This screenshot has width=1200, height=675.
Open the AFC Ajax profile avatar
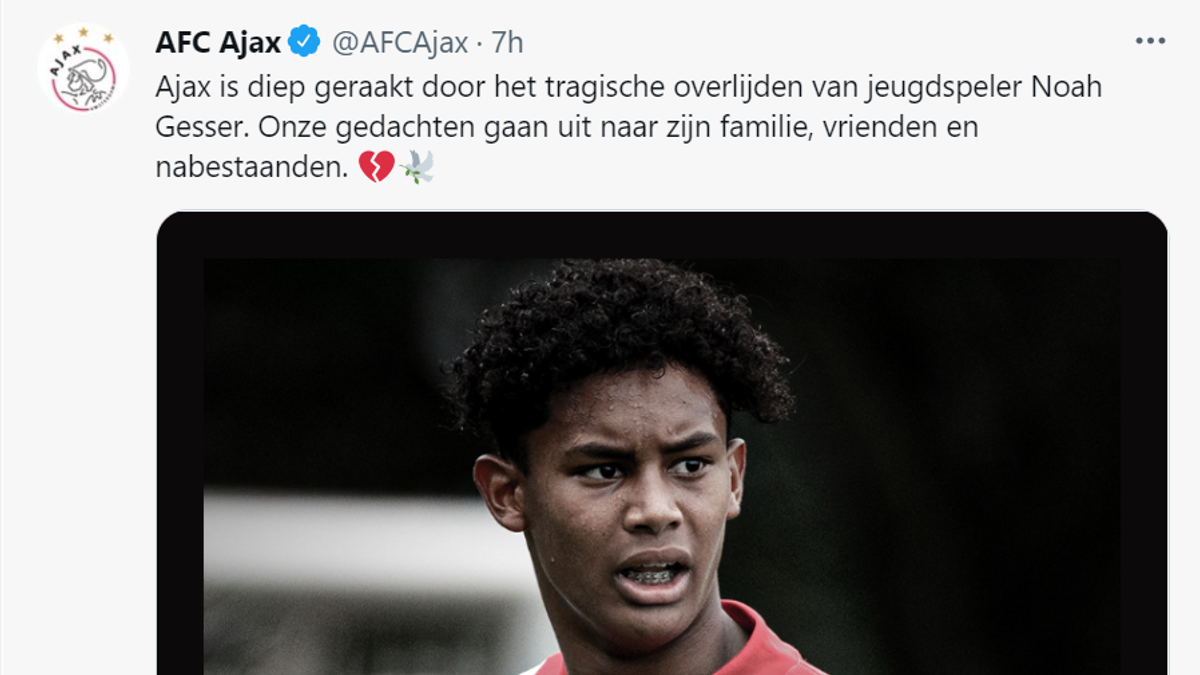point(83,68)
